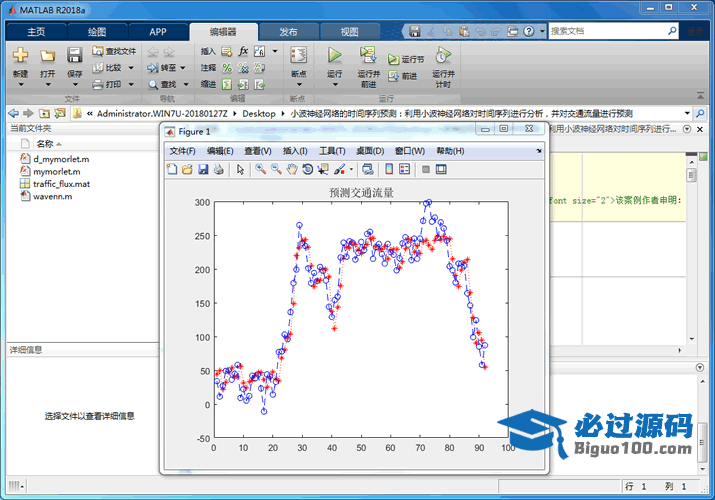Expand the 运行 dropdown arrow
This screenshot has width=715, height=500.
tap(335, 84)
